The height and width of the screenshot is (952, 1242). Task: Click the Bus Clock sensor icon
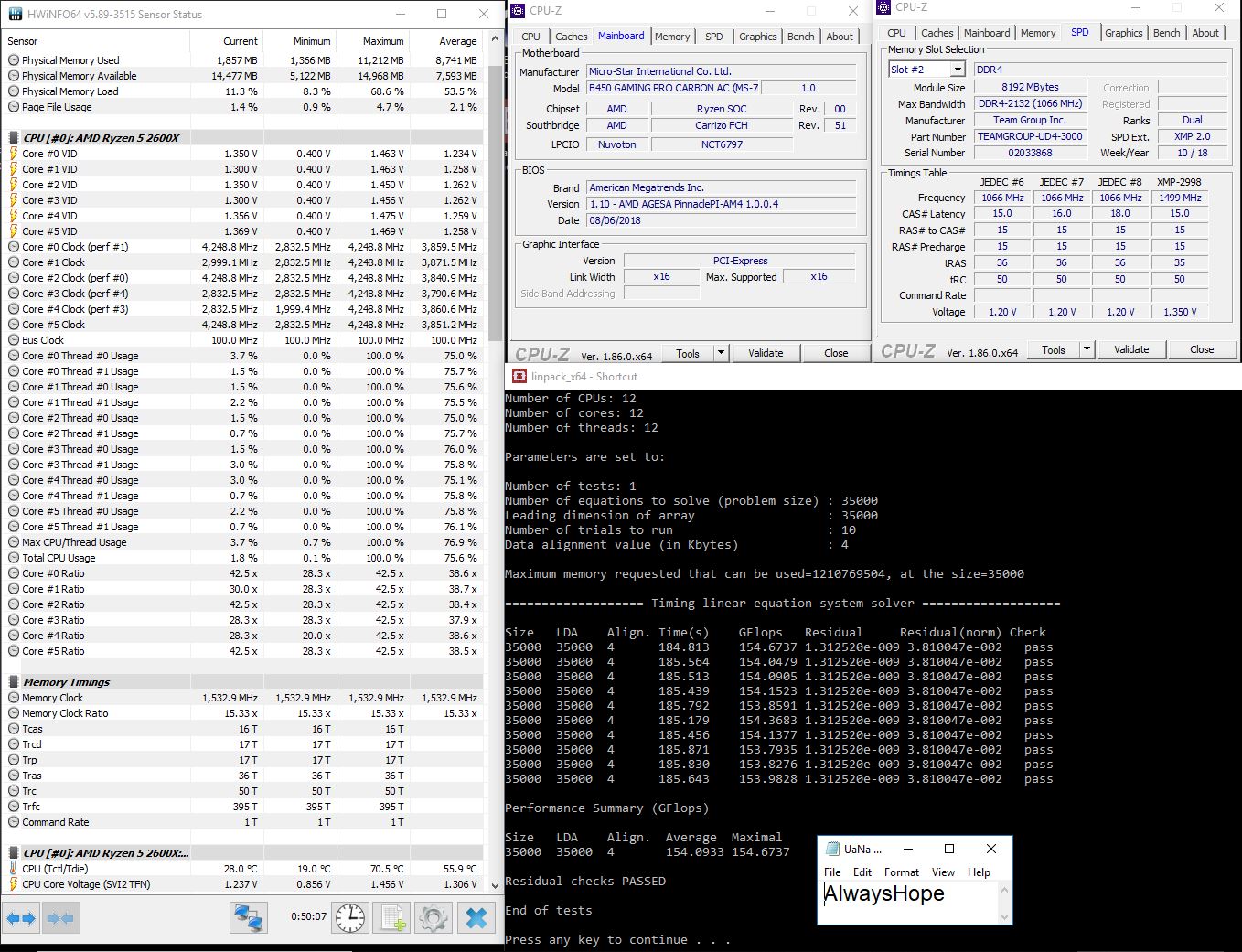tap(14, 340)
